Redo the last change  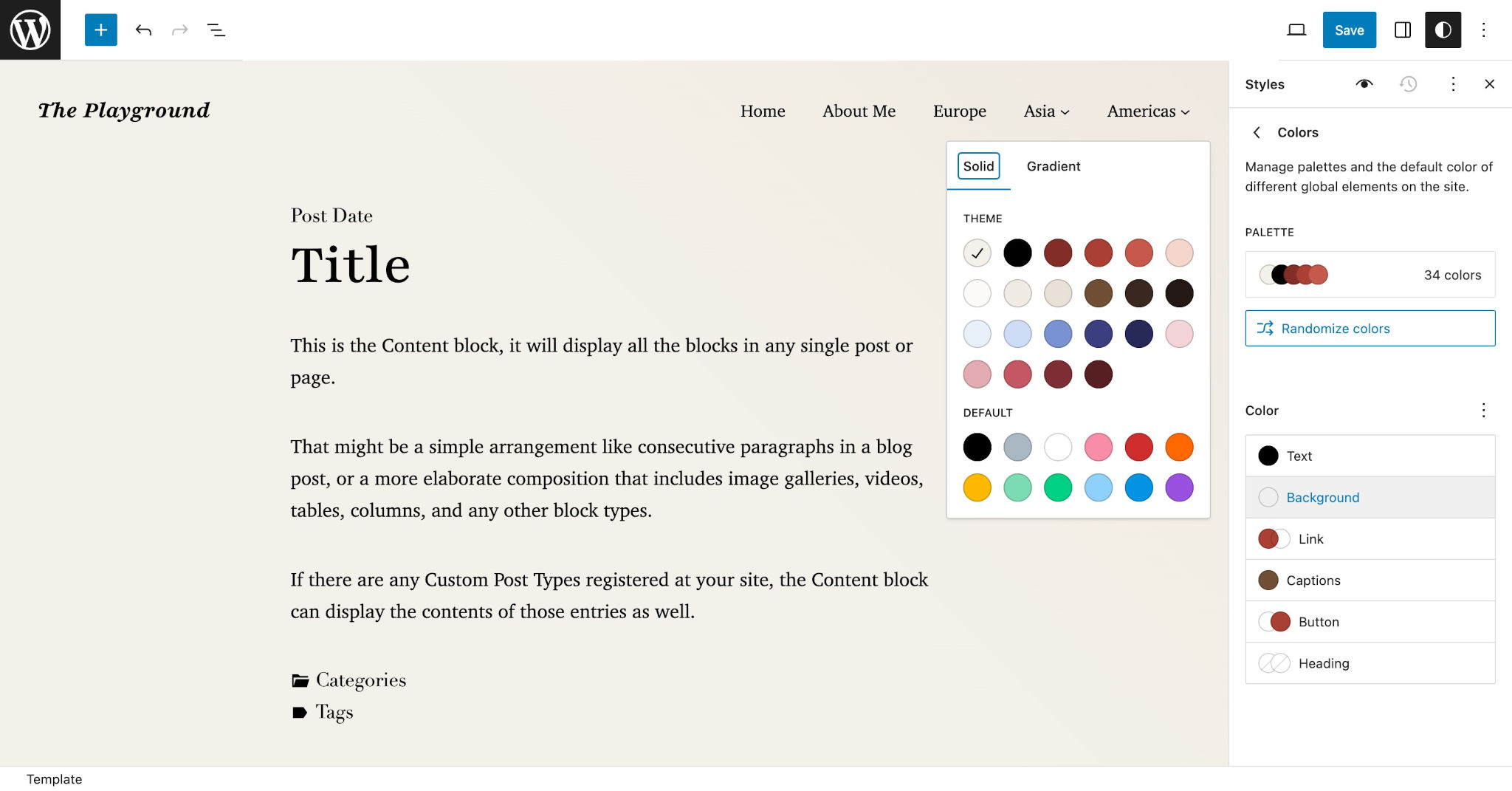[180, 30]
